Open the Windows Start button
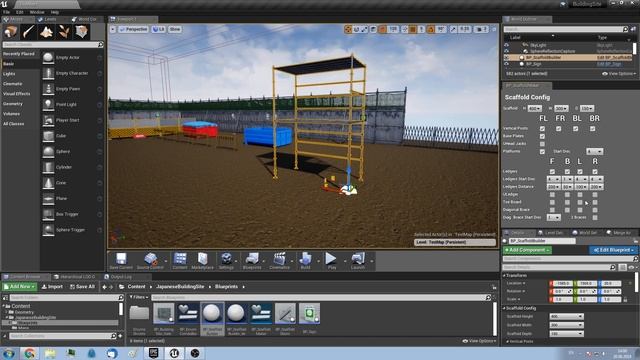Image resolution: width=640 pixels, height=360 pixels. coord(9,353)
